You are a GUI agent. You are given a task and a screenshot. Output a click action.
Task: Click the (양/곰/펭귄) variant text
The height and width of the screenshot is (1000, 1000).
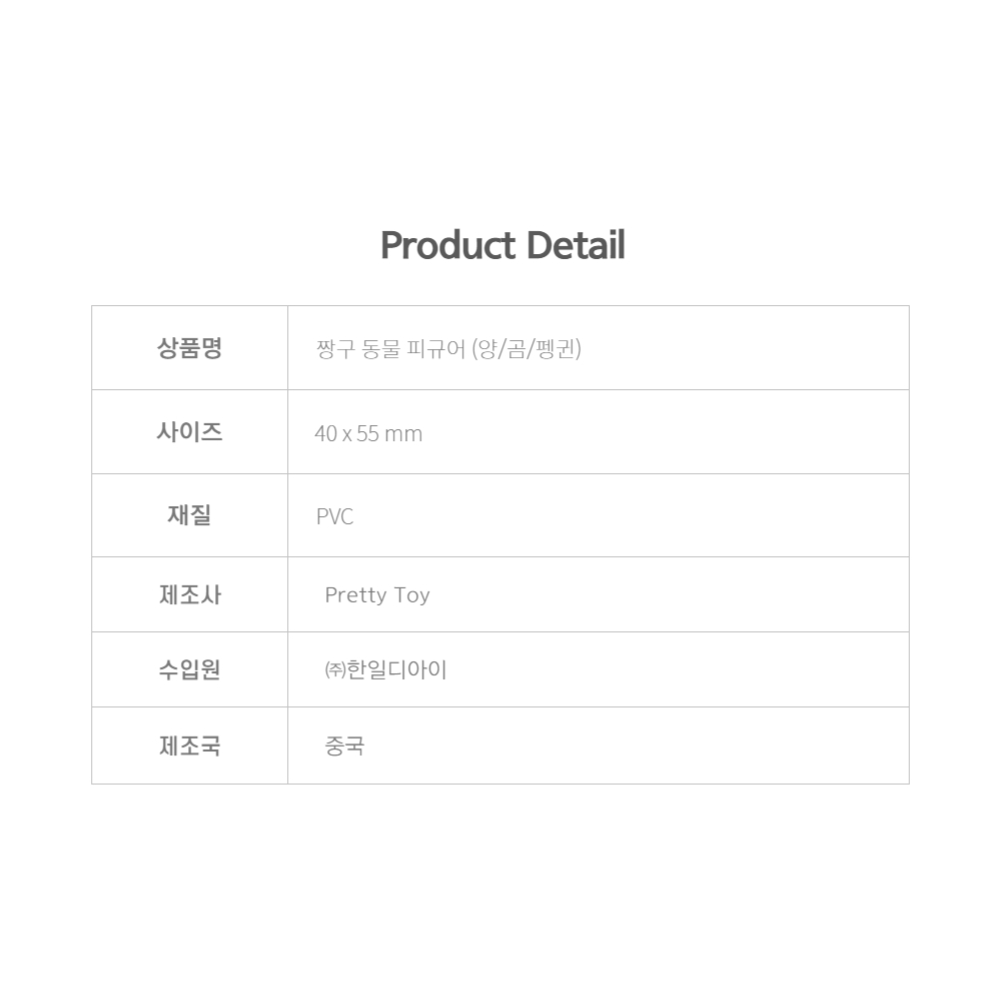coord(526,349)
